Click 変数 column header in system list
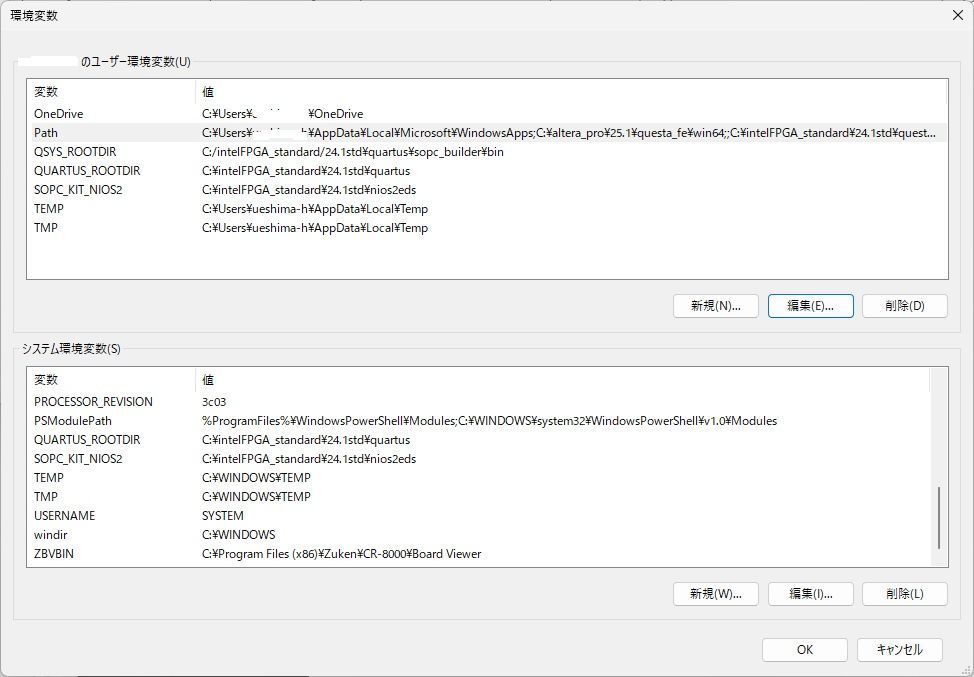Screen dimensions: 974x677 111,379
